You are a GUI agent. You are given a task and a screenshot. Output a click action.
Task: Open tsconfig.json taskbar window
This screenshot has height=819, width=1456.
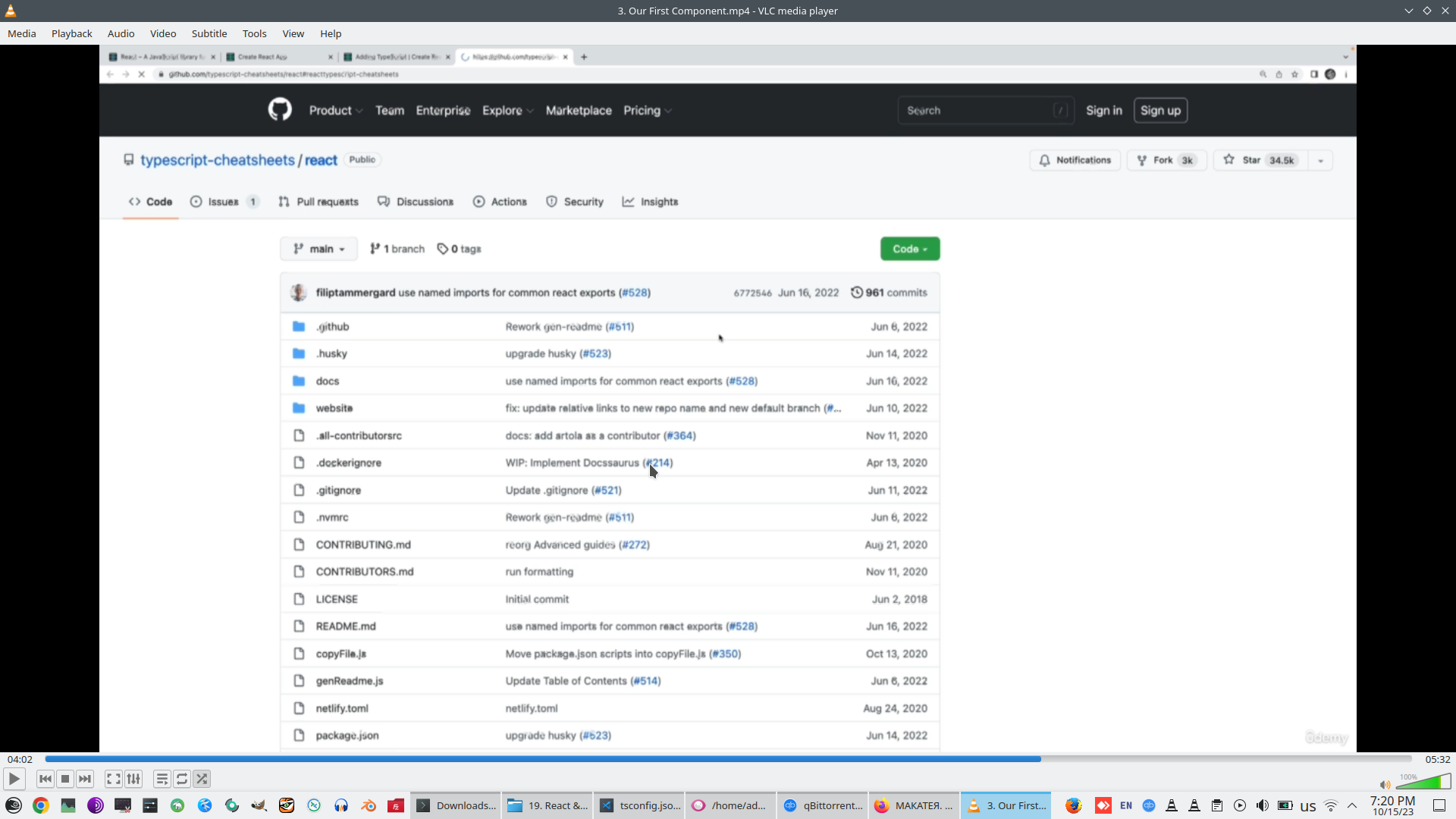click(x=640, y=805)
